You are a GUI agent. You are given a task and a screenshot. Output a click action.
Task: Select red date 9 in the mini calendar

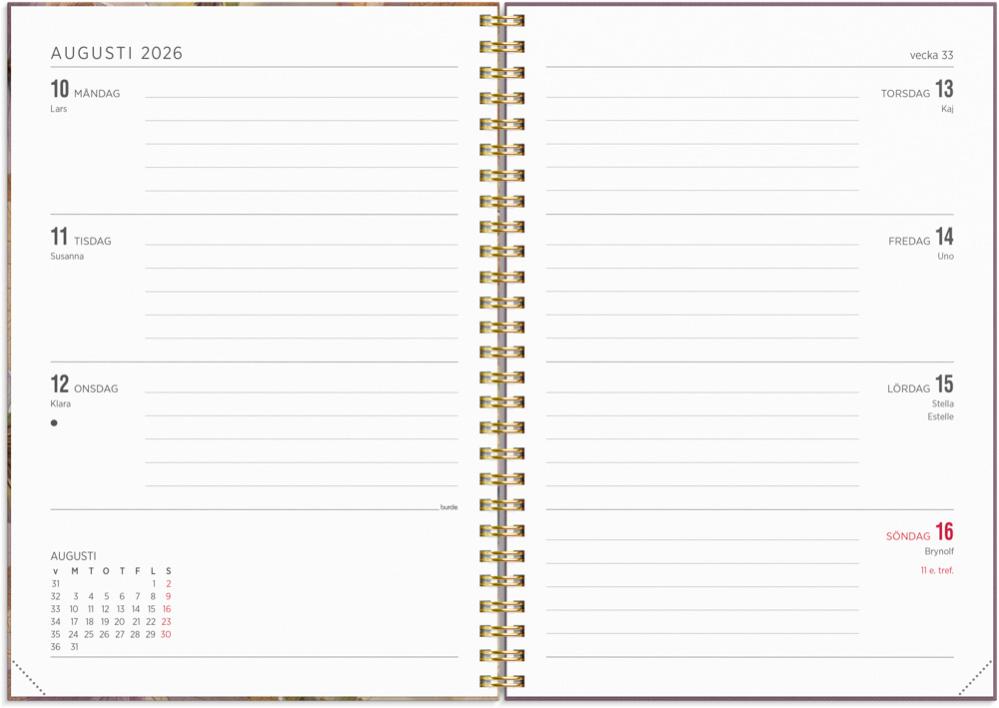point(168,596)
